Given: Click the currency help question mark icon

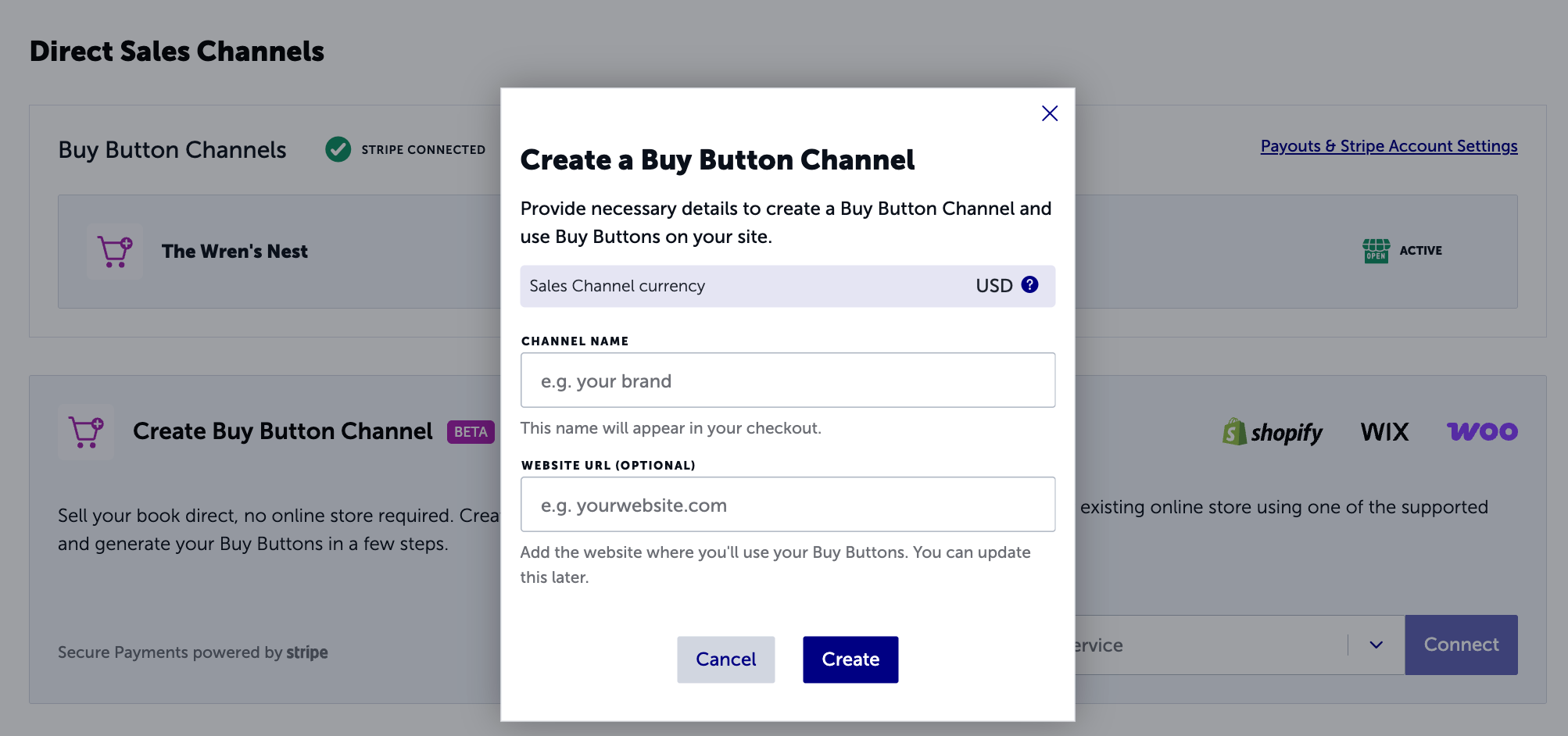Looking at the screenshot, I should tap(1029, 284).
